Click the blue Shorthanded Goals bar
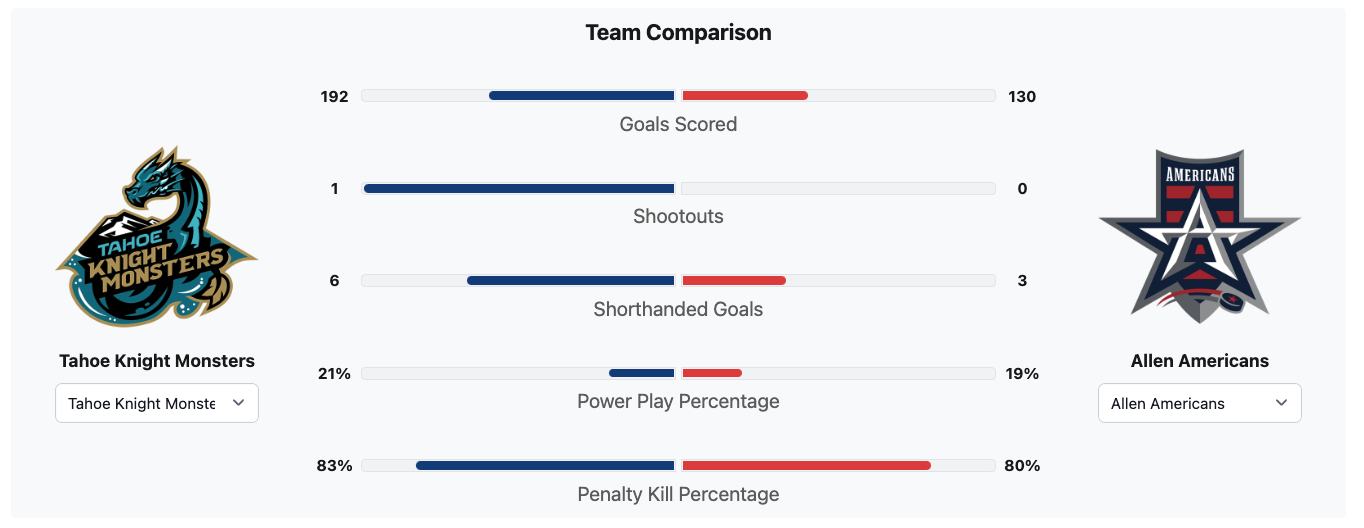The height and width of the screenshot is (528, 1364). click(x=571, y=281)
